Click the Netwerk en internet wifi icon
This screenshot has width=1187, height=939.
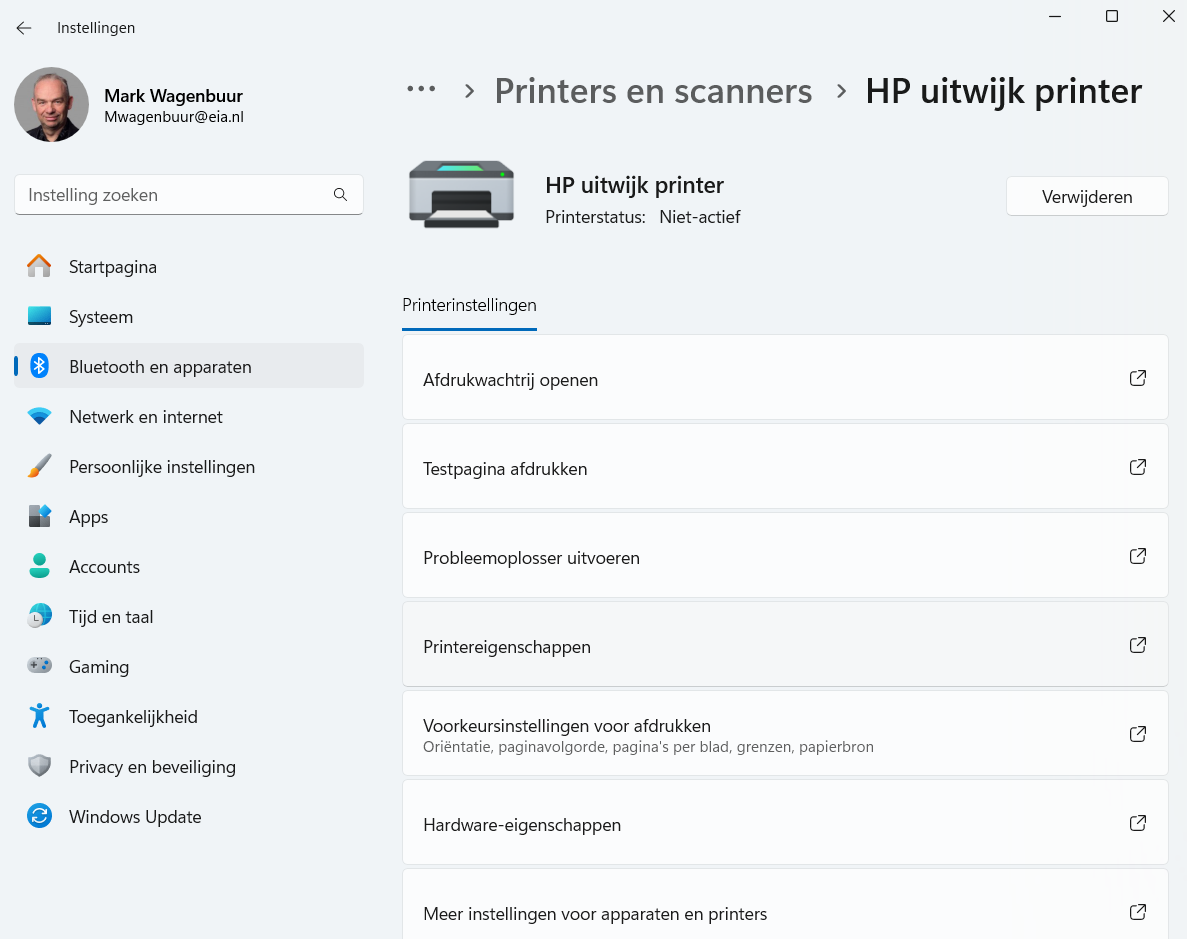(x=39, y=416)
